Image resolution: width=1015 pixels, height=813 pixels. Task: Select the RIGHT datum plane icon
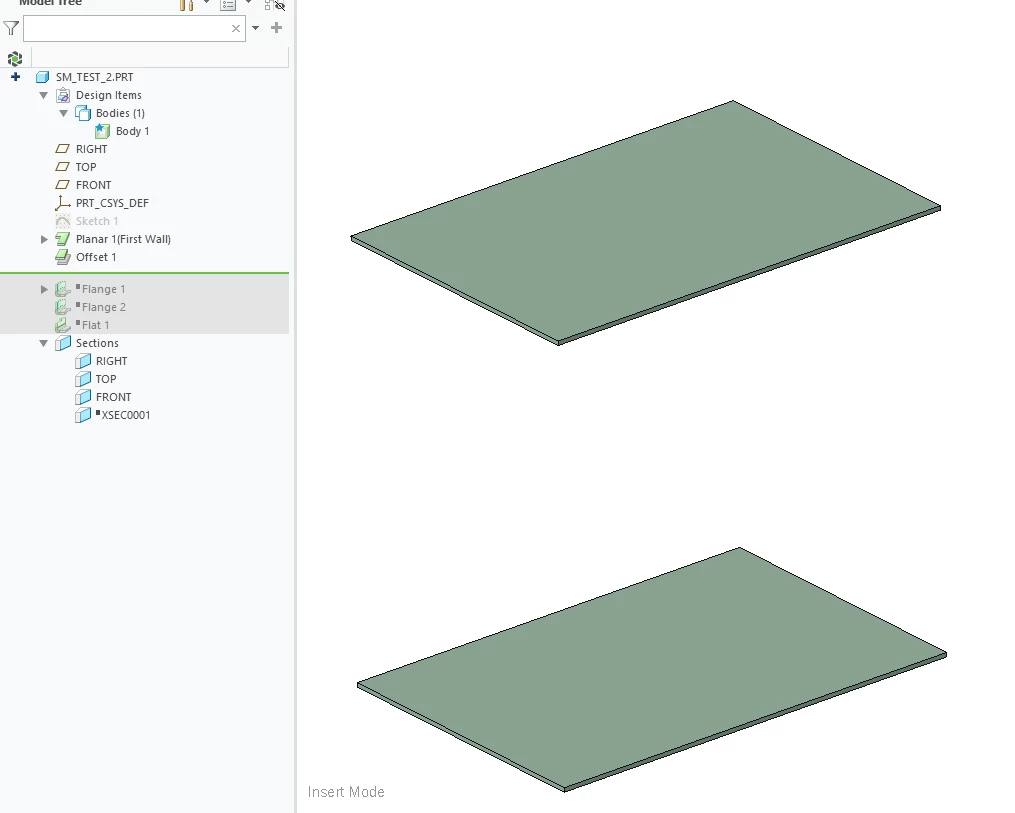pyautogui.click(x=63, y=149)
